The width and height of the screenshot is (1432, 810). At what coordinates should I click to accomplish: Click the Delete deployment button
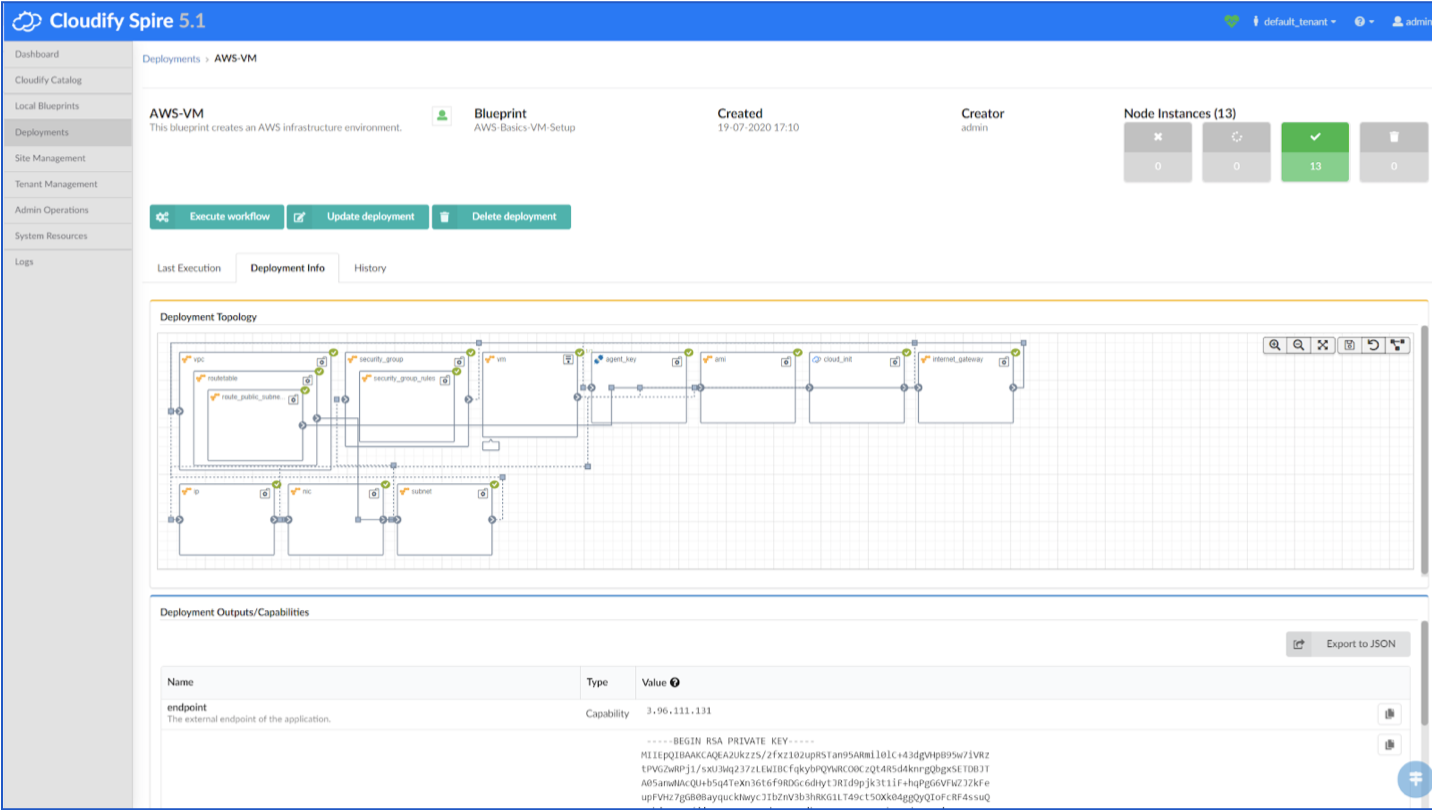[x=502, y=217]
